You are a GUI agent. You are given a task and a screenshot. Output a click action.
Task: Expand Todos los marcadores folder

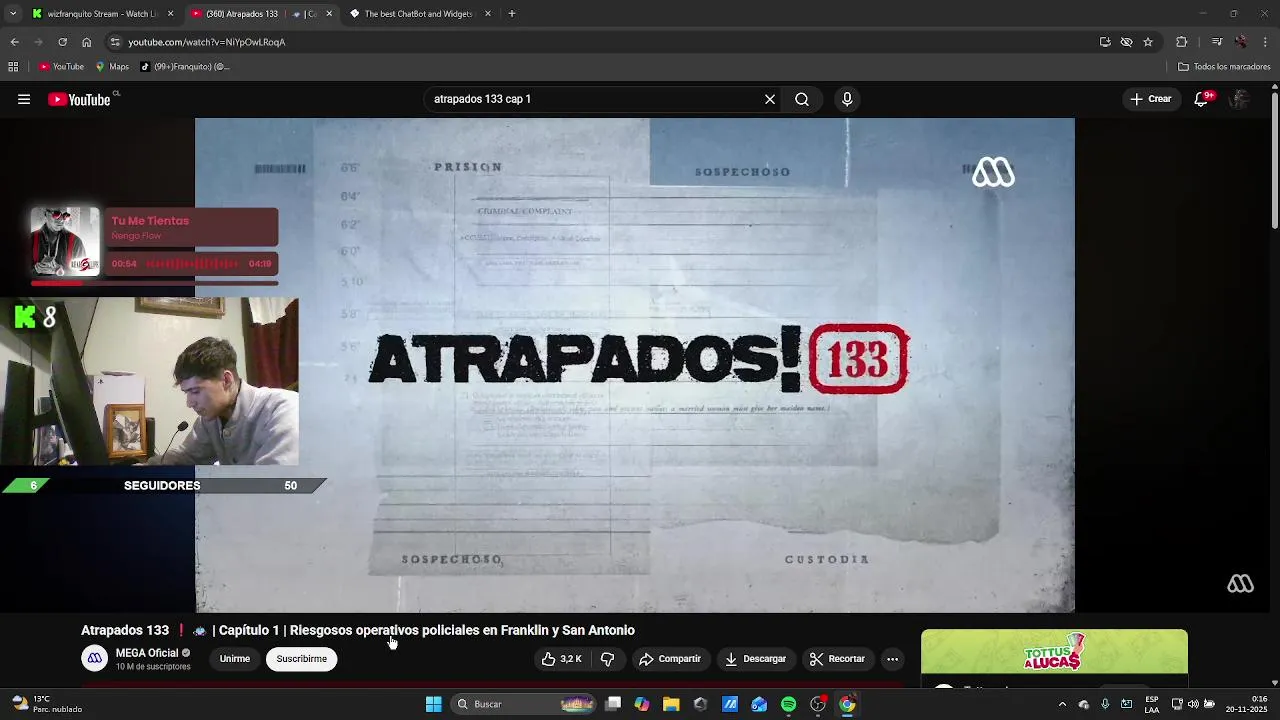[x=1224, y=67]
